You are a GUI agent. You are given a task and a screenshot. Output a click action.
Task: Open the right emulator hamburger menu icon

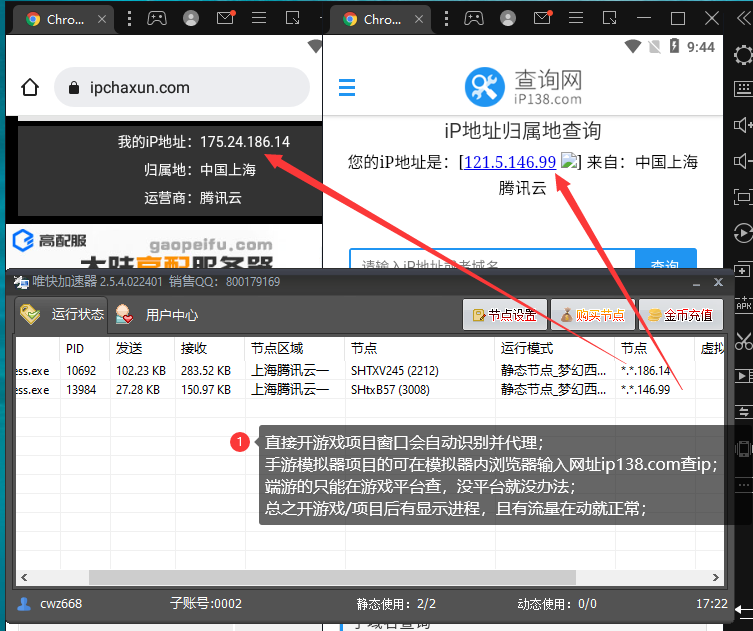[576, 19]
